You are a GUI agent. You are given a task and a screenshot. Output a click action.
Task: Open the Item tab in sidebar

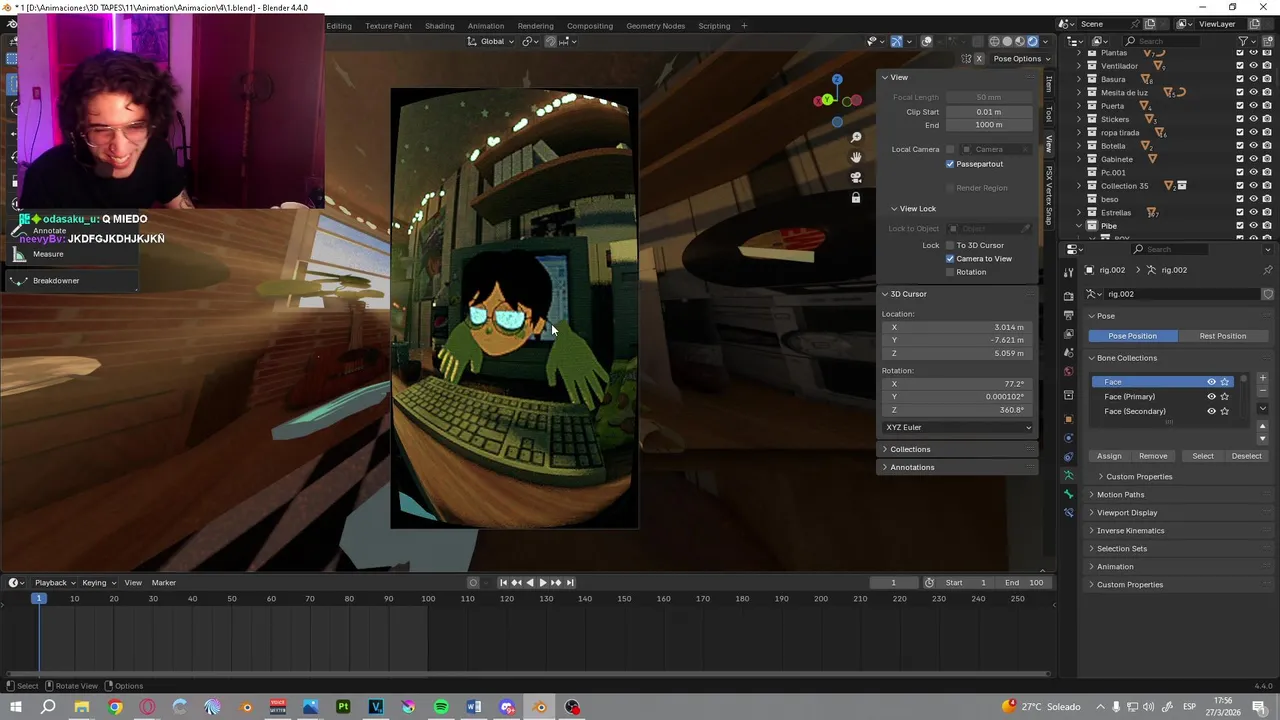coord(1049,85)
